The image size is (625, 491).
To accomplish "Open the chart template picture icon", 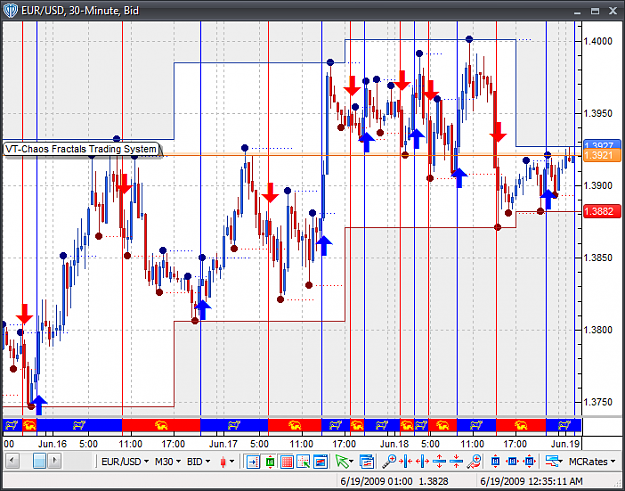I will pyautogui.click(x=320, y=462).
